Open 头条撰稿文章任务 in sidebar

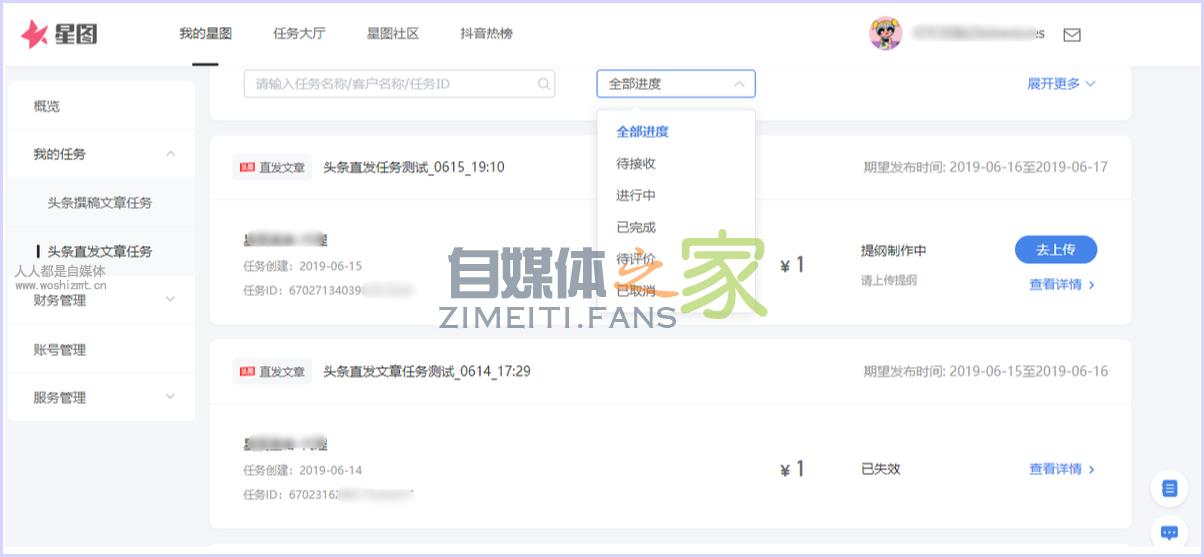100,203
